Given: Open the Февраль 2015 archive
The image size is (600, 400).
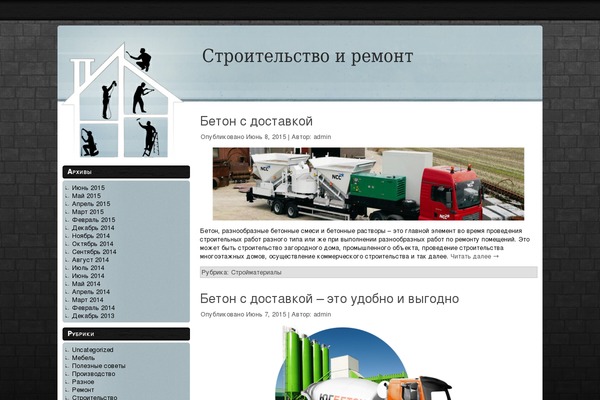Looking at the screenshot, I should coord(93,220).
